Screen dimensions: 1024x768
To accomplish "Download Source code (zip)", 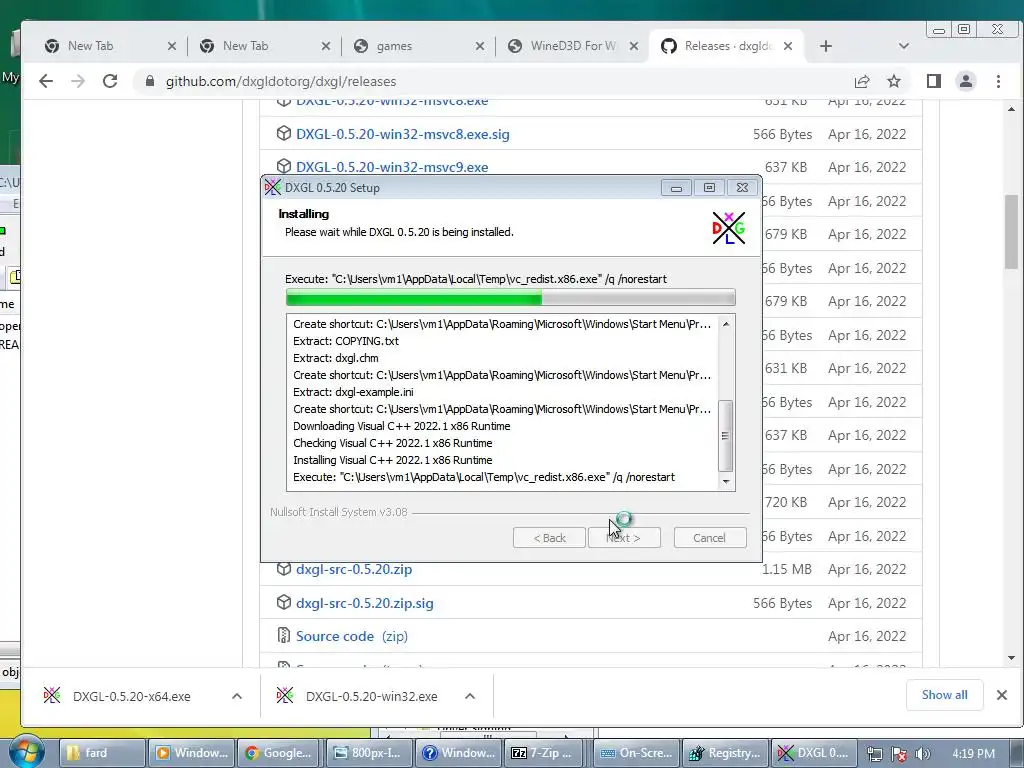I will pyautogui.click(x=351, y=636).
